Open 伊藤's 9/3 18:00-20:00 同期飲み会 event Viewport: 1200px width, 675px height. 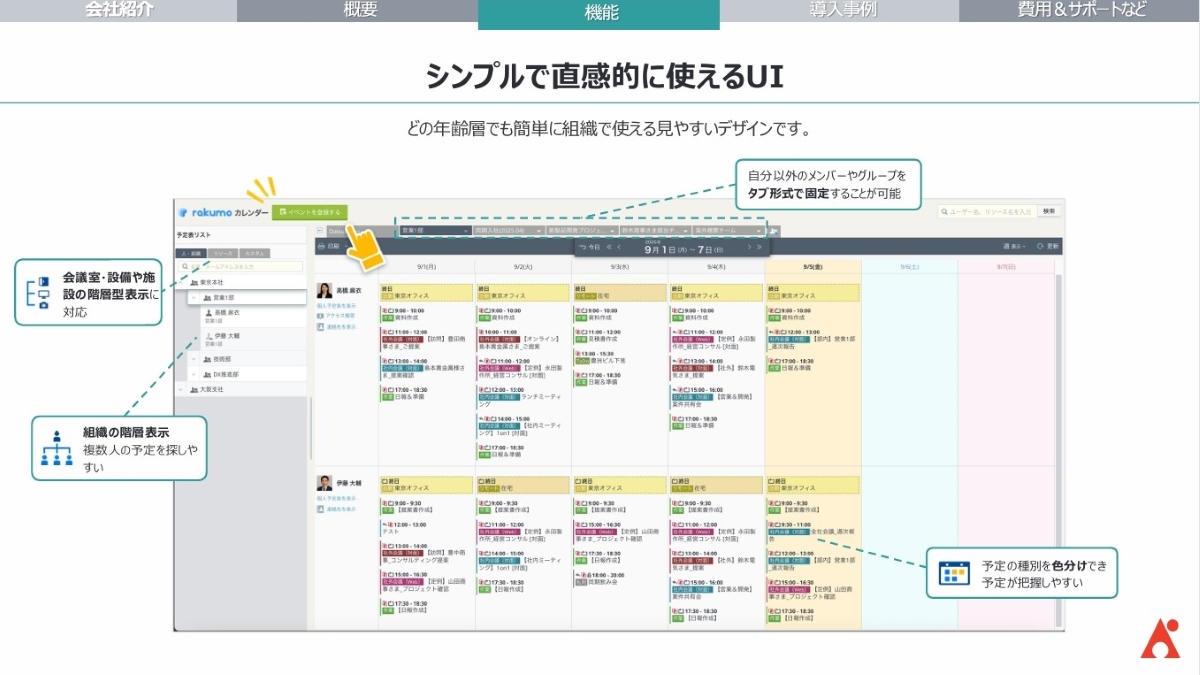coord(620,580)
